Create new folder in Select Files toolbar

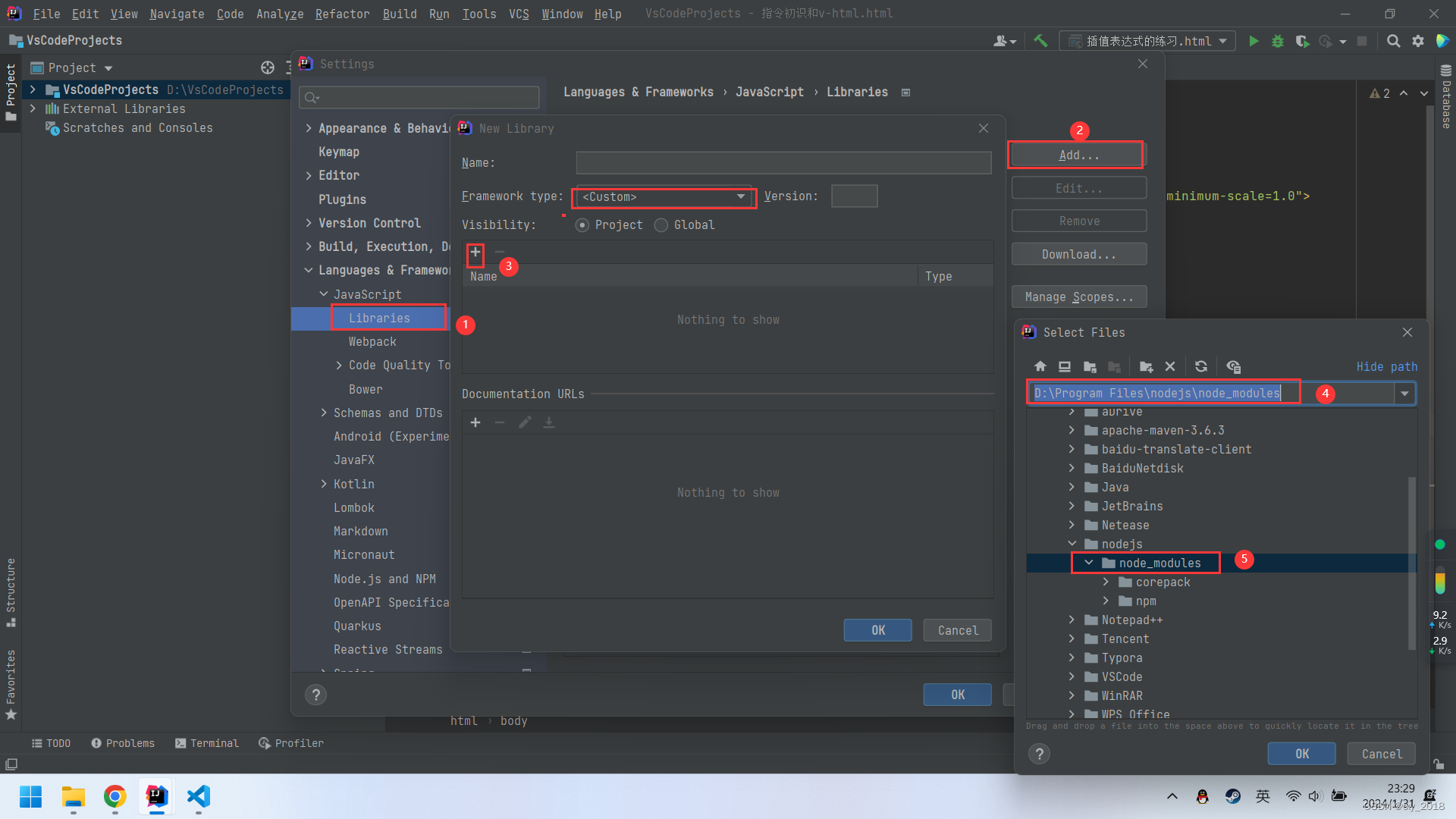pyautogui.click(x=1146, y=366)
